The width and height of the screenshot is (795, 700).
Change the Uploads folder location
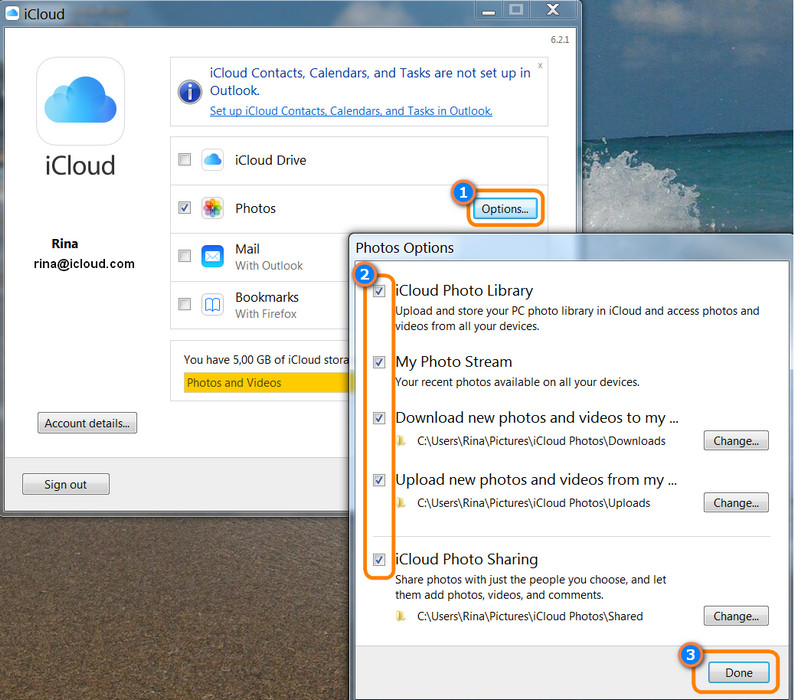point(736,503)
